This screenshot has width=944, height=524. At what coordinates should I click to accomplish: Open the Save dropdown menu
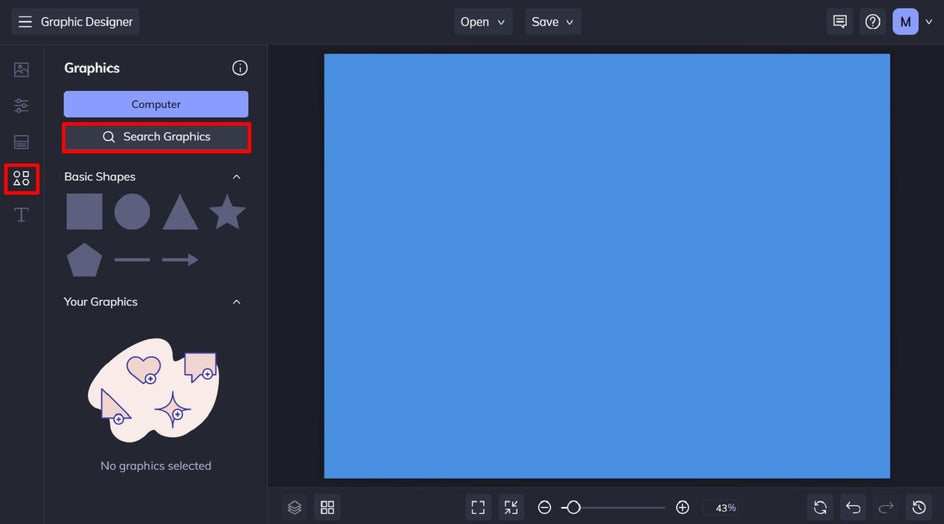click(x=553, y=22)
